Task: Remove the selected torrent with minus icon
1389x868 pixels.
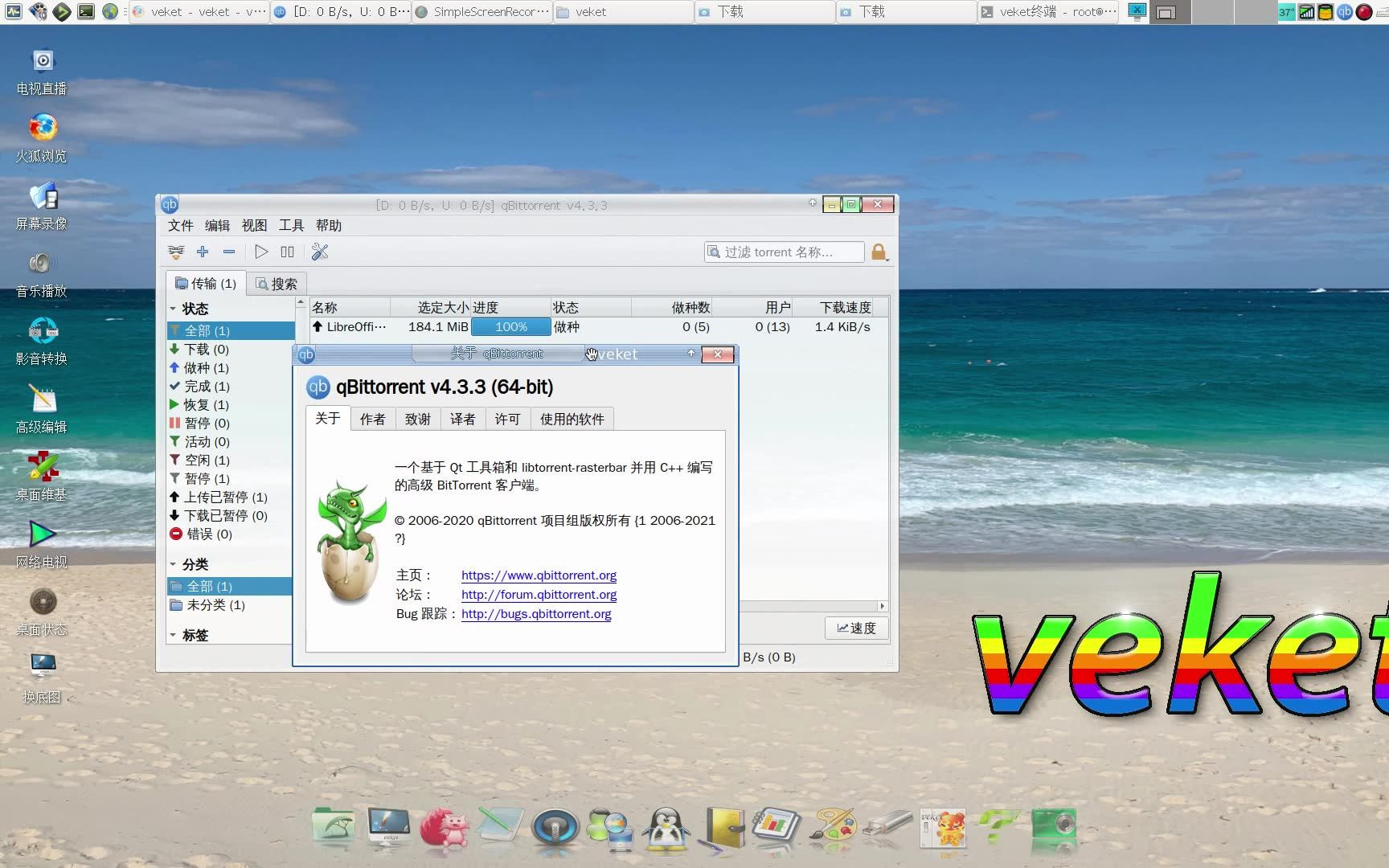Action: pos(229,252)
